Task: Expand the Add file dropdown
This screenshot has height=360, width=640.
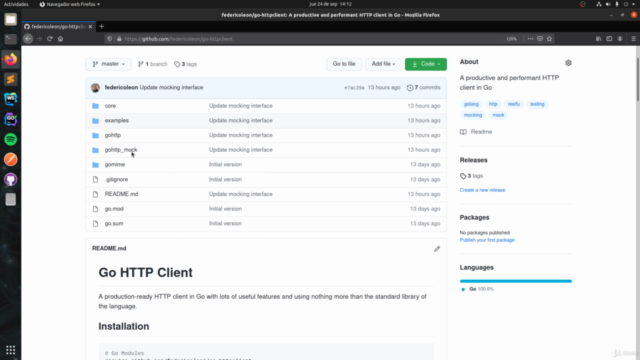Action: [383, 64]
